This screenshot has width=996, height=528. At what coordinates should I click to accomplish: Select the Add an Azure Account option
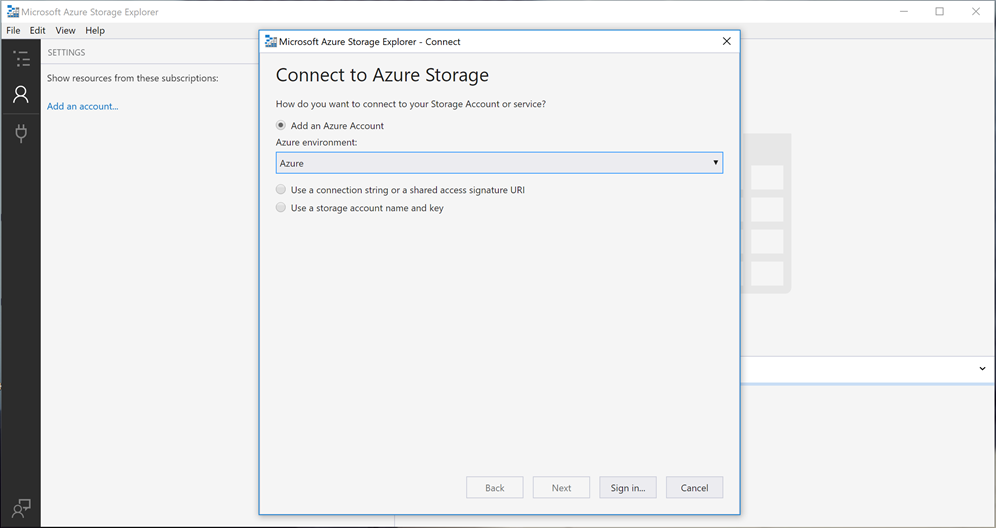pyautogui.click(x=281, y=126)
